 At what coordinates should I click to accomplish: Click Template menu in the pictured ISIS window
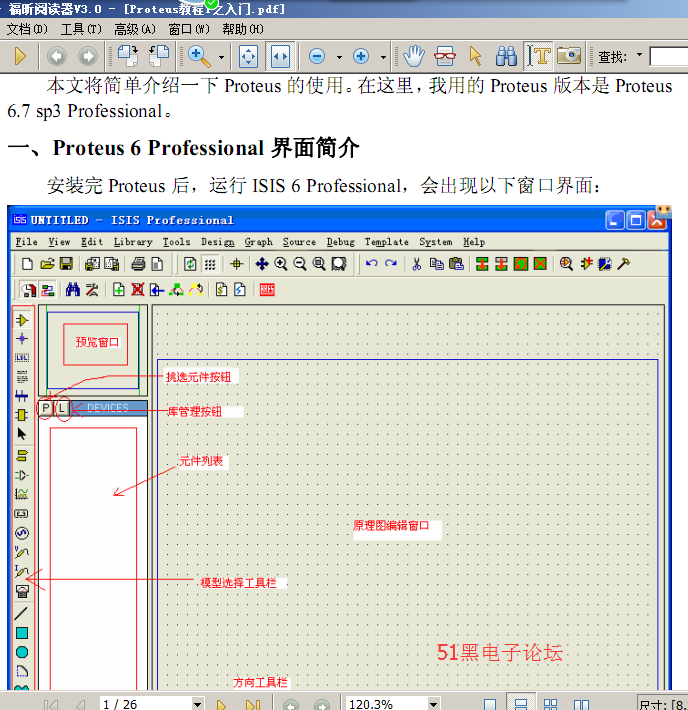[x=387, y=242]
